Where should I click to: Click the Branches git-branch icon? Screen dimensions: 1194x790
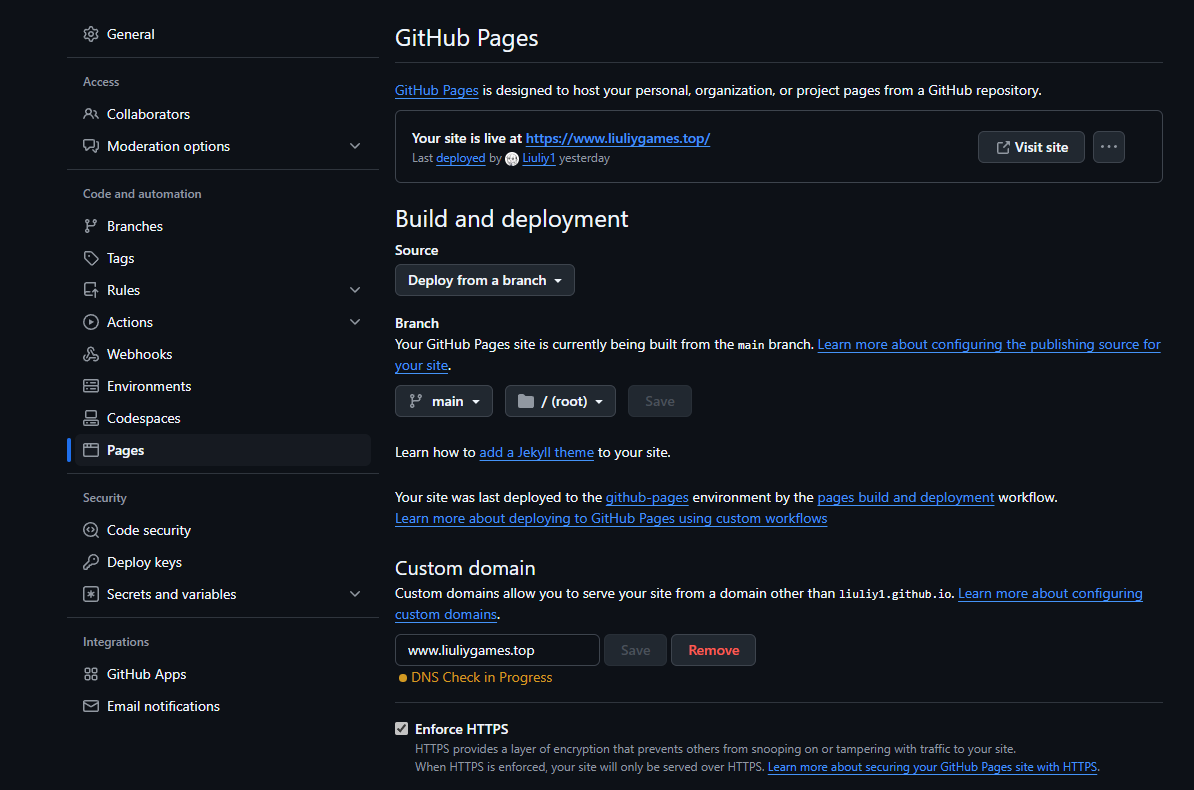point(91,226)
